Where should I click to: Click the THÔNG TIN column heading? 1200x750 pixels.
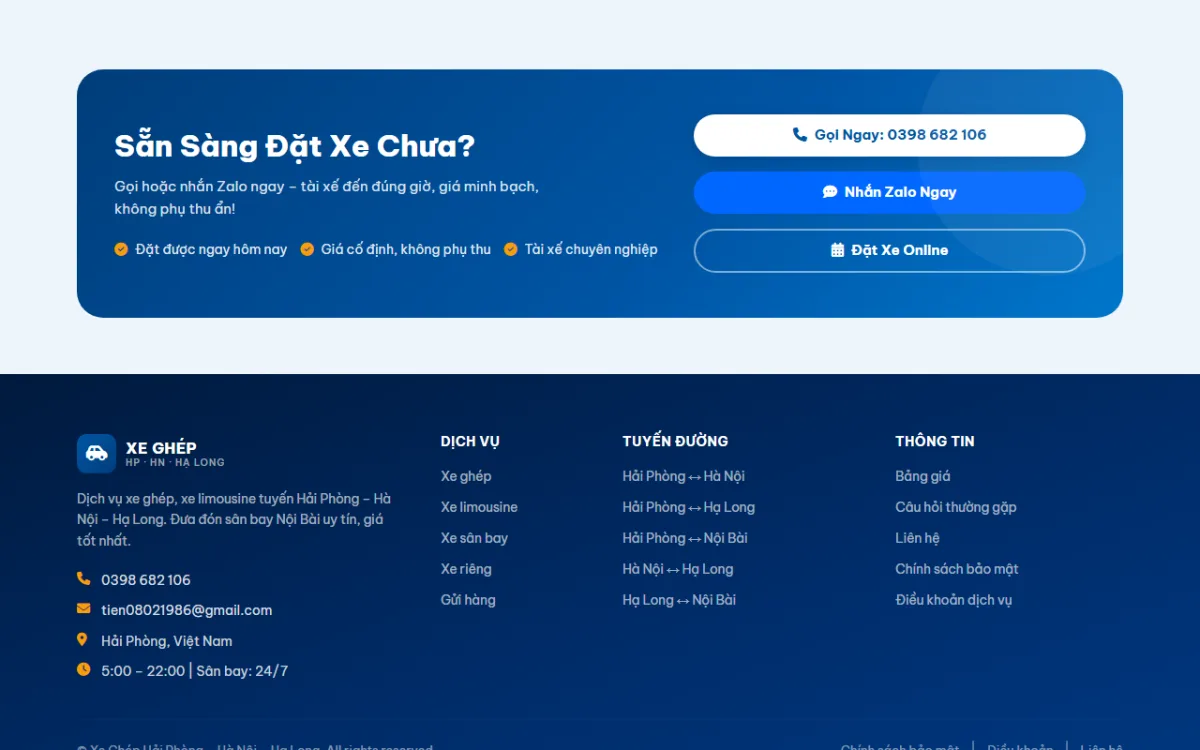[935, 441]
